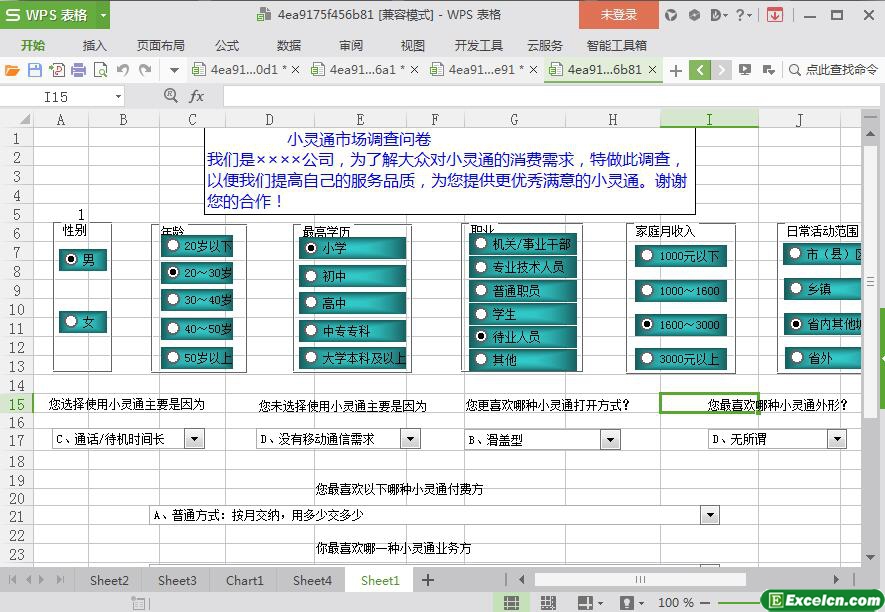Click the Print icon in quick toolbar
Screen dimensions: 885x612
tap(78, 70)
